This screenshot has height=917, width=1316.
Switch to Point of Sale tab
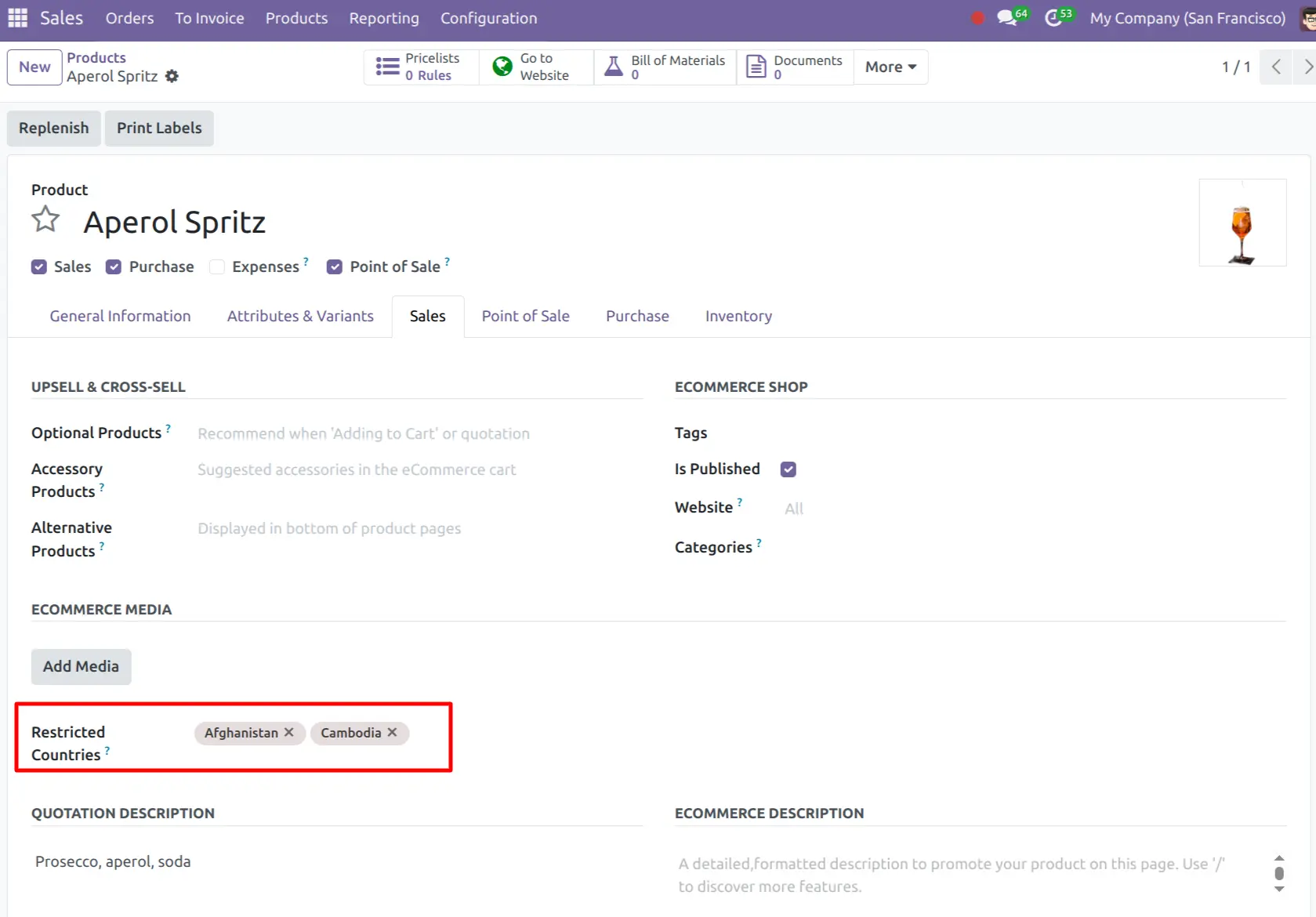click(525, 316)
